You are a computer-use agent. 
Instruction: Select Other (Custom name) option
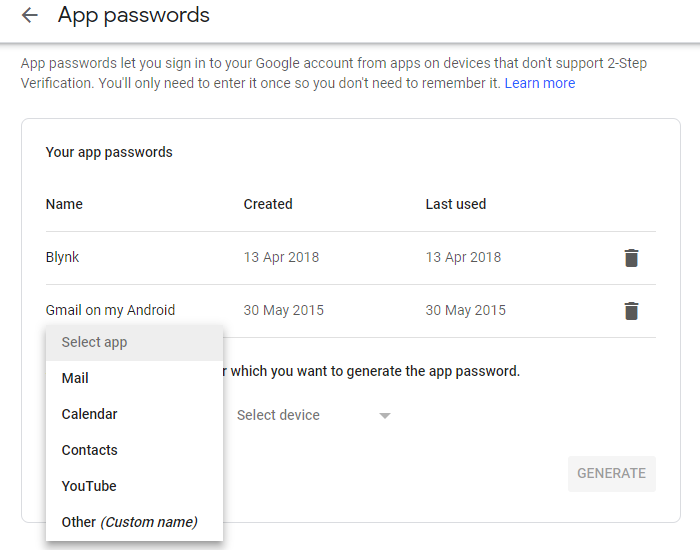point(129,522)
